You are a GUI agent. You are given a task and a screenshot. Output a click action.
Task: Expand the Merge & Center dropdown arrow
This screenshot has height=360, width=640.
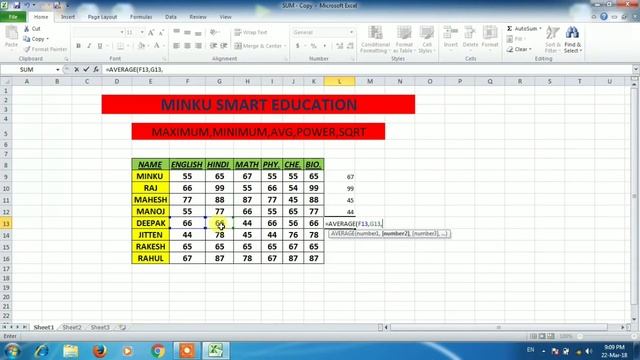pyautogui.click(x=285, y=46)
